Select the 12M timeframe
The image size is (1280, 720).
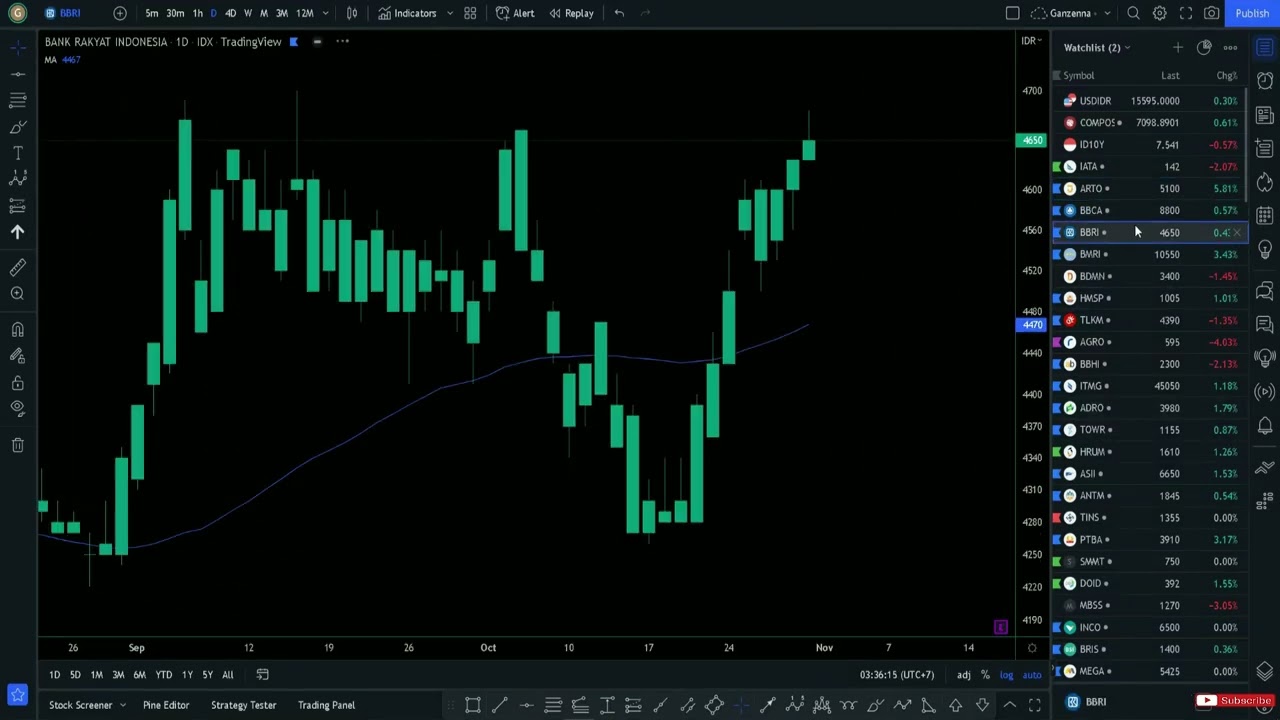[x=305, y=13]
